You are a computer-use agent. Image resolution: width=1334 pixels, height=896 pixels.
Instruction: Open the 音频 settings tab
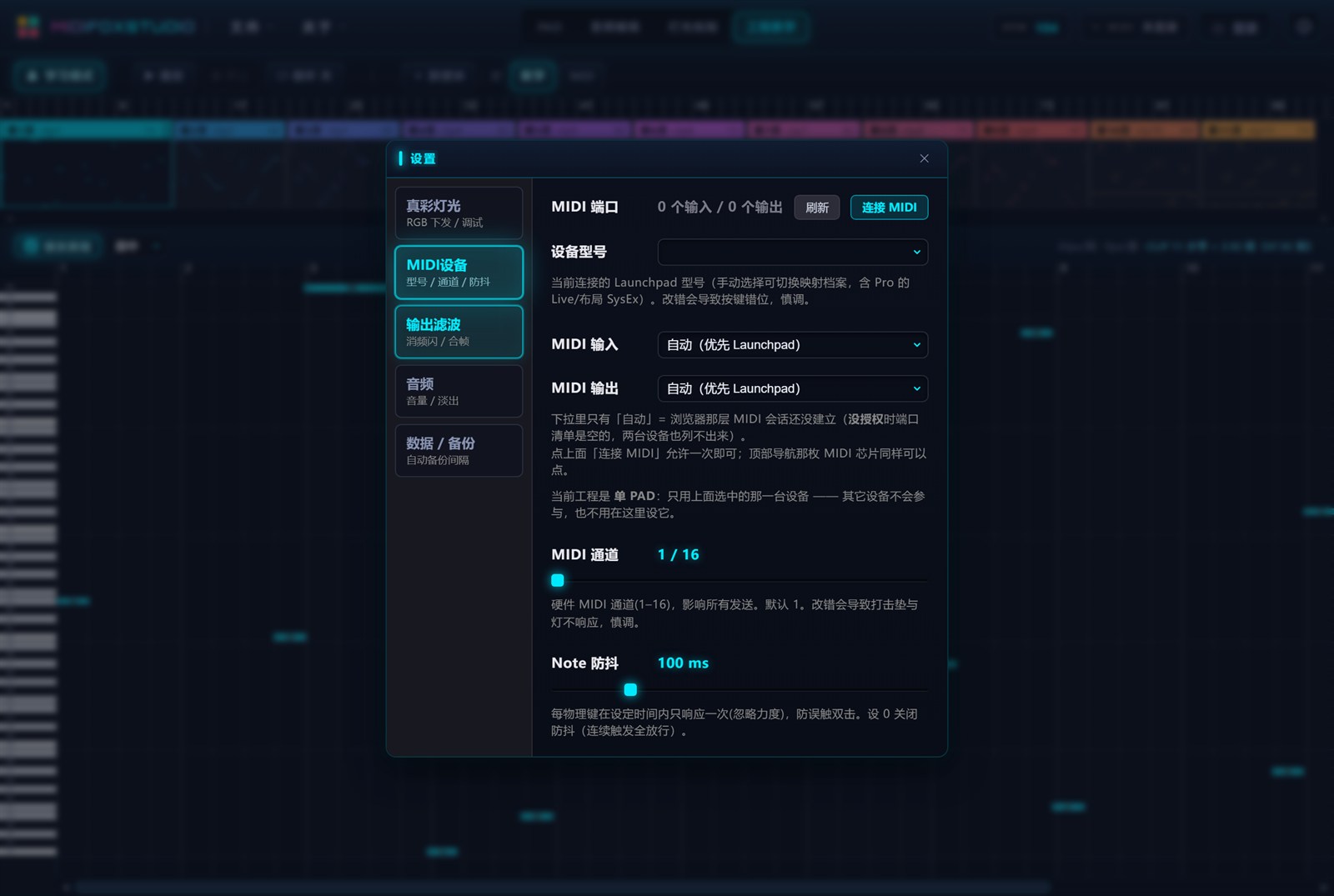[459, 391]
